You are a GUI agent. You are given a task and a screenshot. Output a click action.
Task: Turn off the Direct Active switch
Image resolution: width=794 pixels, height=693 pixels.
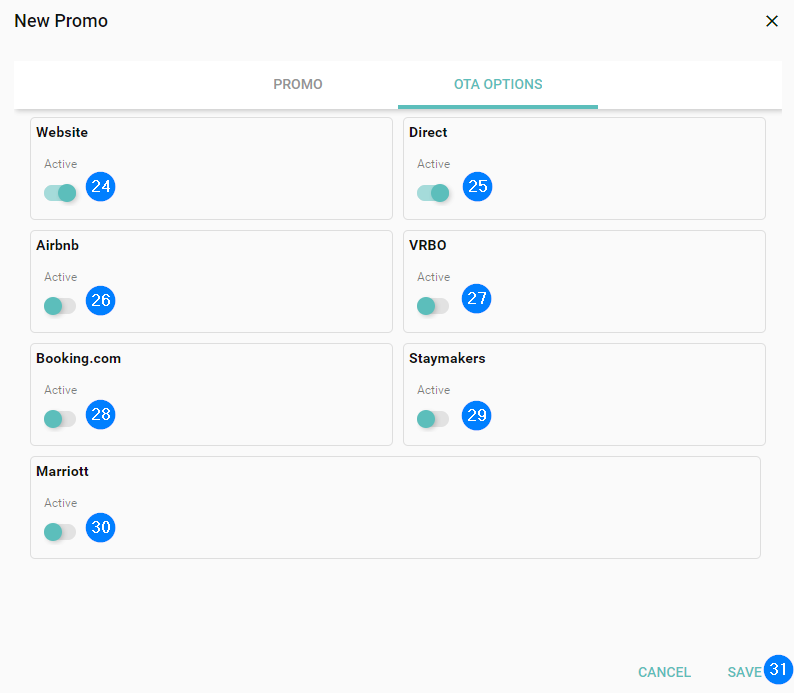pos(433,193)
